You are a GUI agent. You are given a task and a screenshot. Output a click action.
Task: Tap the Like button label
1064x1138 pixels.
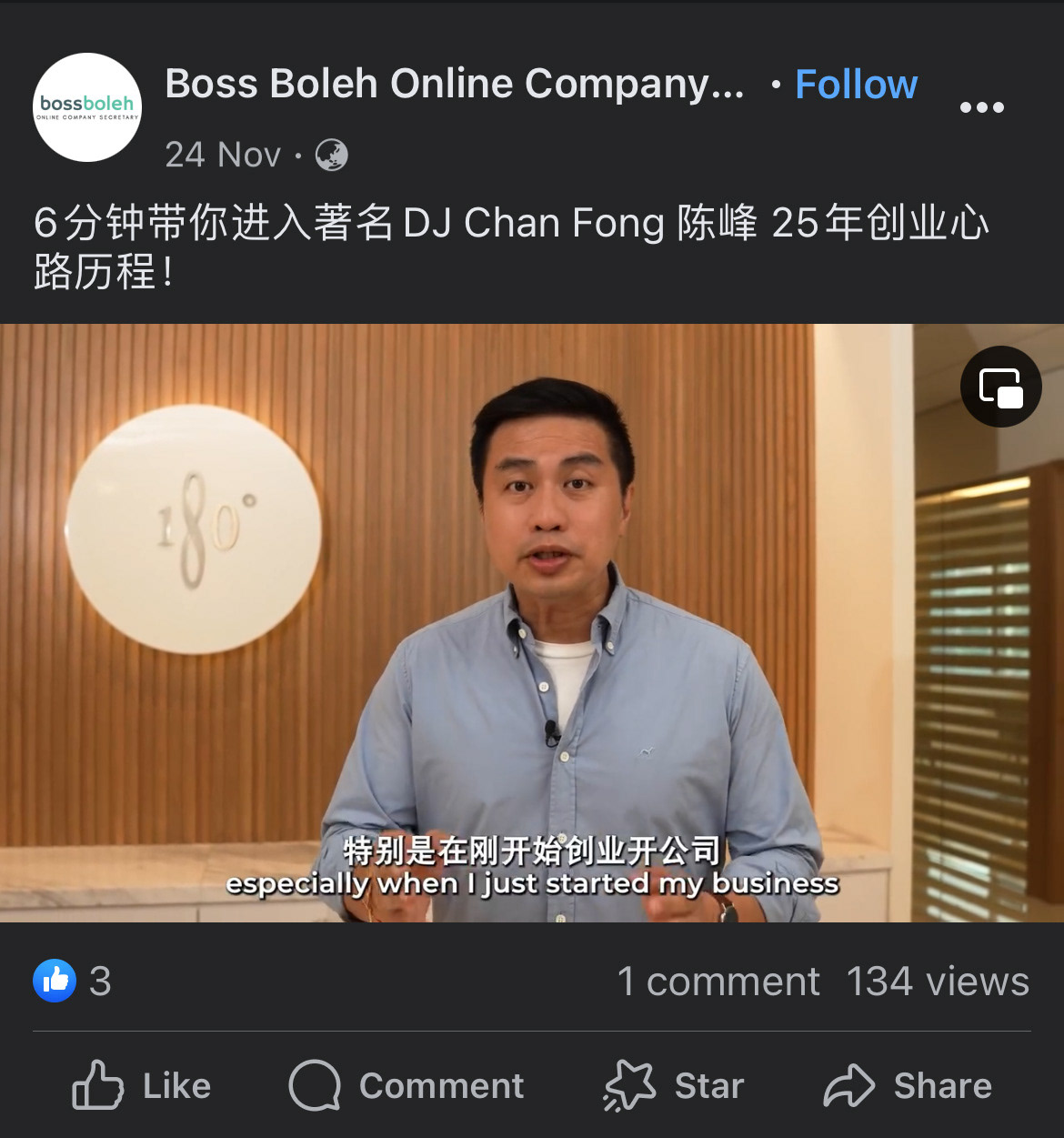(176, 1085)
